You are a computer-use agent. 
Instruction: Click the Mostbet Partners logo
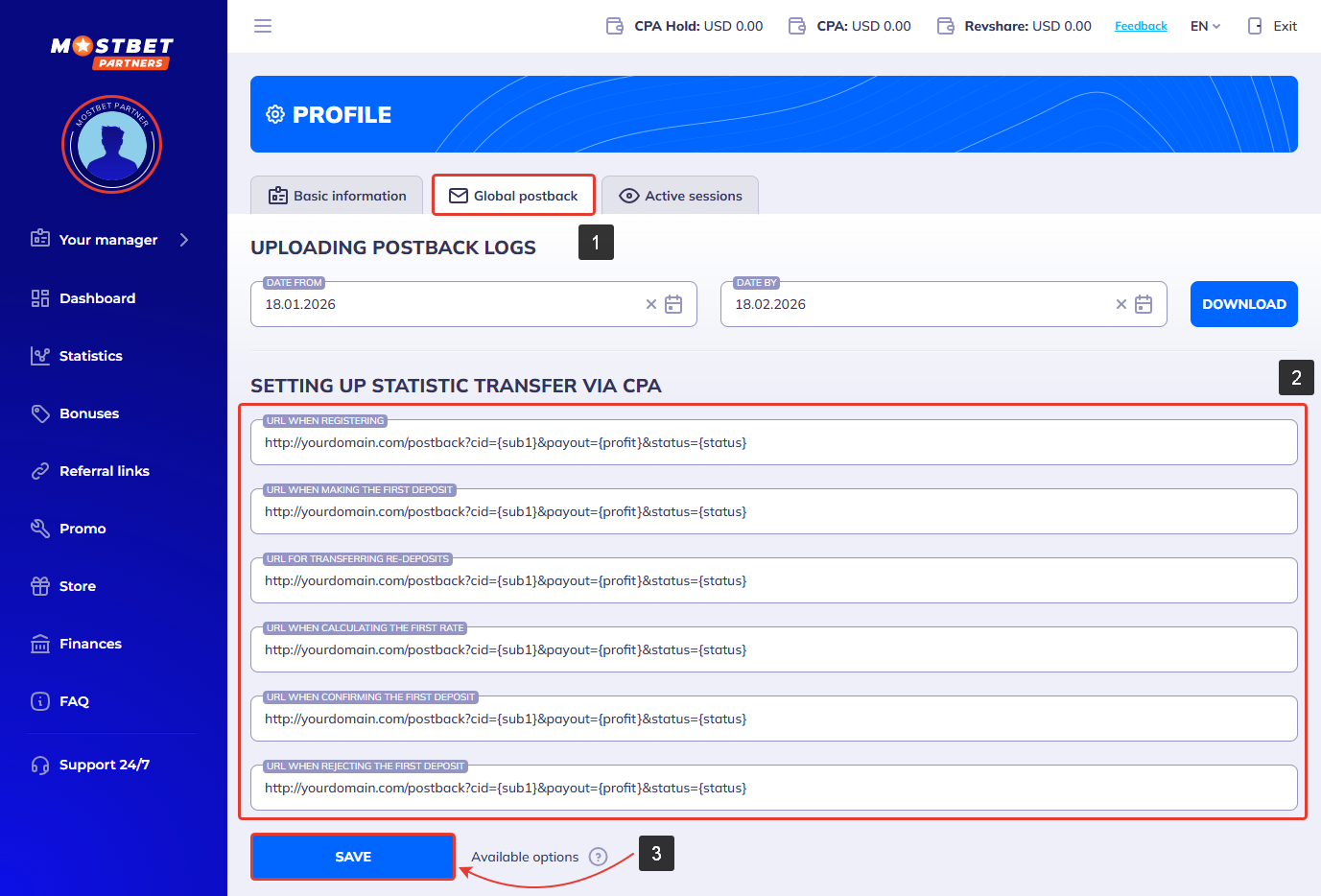pos(112,52)
